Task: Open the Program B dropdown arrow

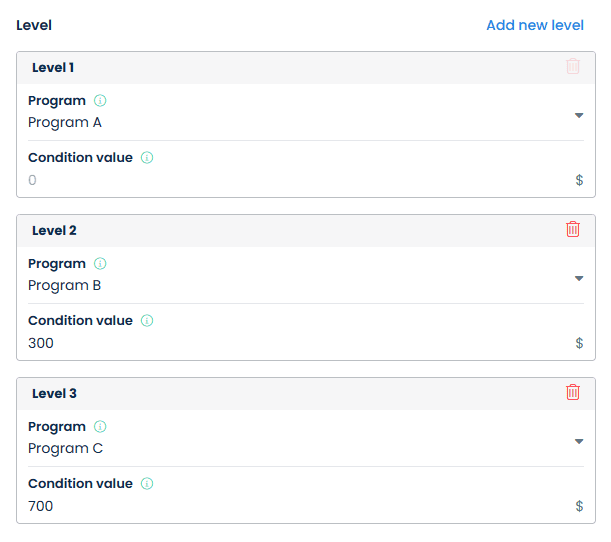Action: 579,278
